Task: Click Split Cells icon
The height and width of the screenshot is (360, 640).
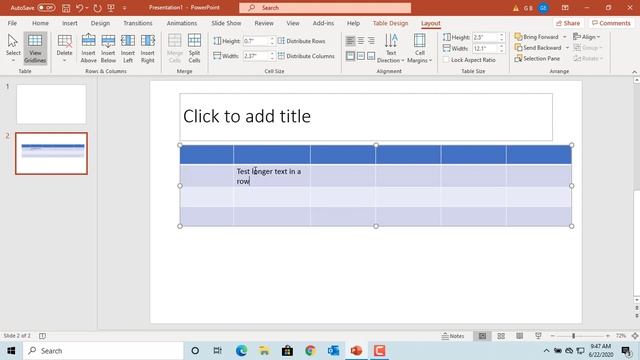Action: pyautogui.click(x=194, y=48)
